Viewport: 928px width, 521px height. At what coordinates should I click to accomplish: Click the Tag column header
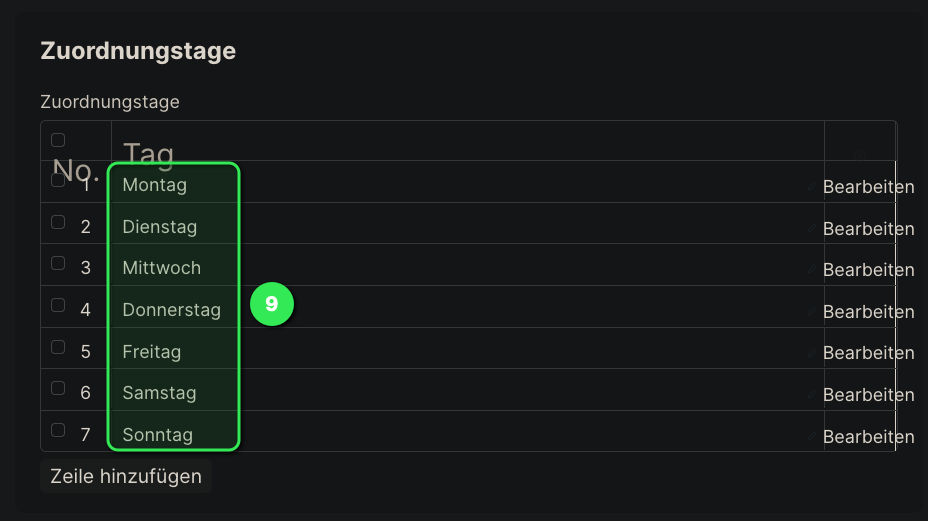149,154
